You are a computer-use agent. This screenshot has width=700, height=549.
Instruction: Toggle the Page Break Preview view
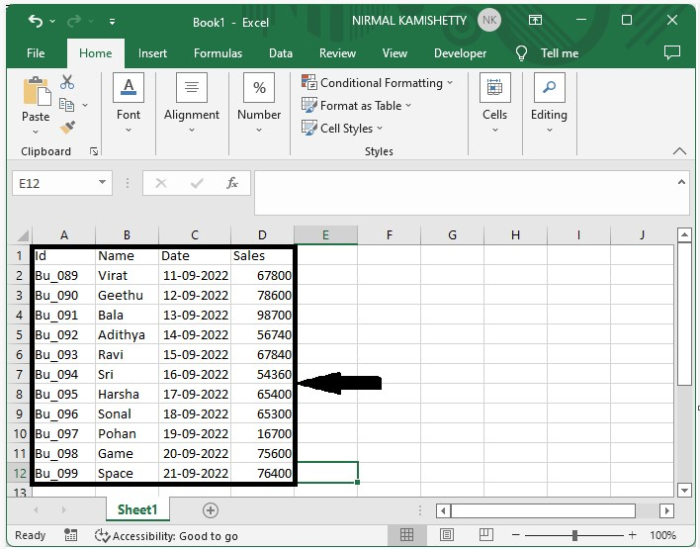487,535
